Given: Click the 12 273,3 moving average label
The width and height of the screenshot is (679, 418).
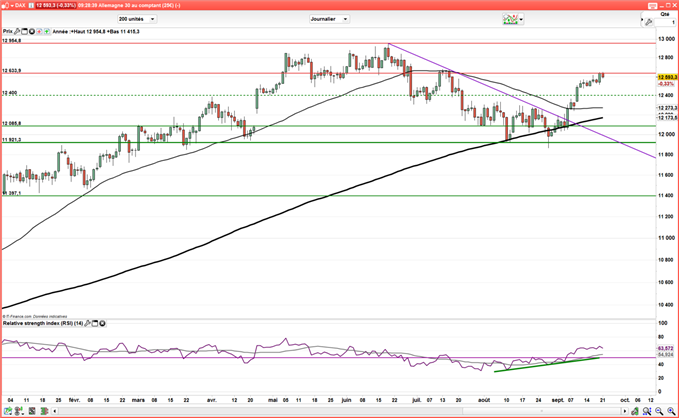Looking at the screenshot, I should [x=667, y=108].
